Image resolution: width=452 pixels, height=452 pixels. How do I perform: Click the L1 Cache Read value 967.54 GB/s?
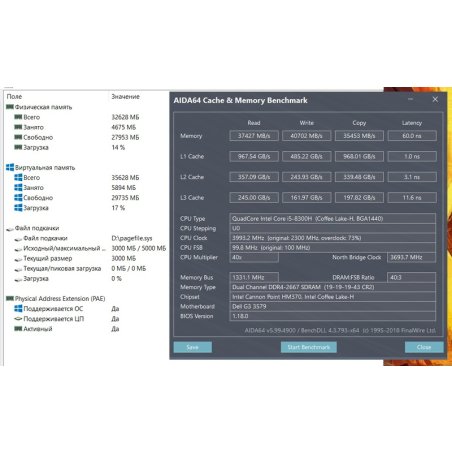pos(254,156)
